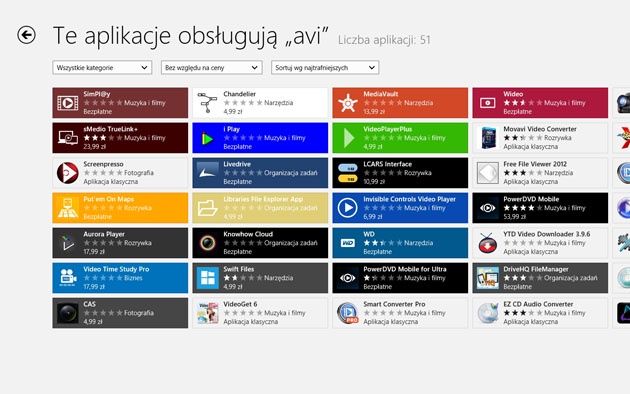Click the page heading Te aplikacje obsługują avi
Viewport: 630px width, 394px height.
(x=191, y=36)
